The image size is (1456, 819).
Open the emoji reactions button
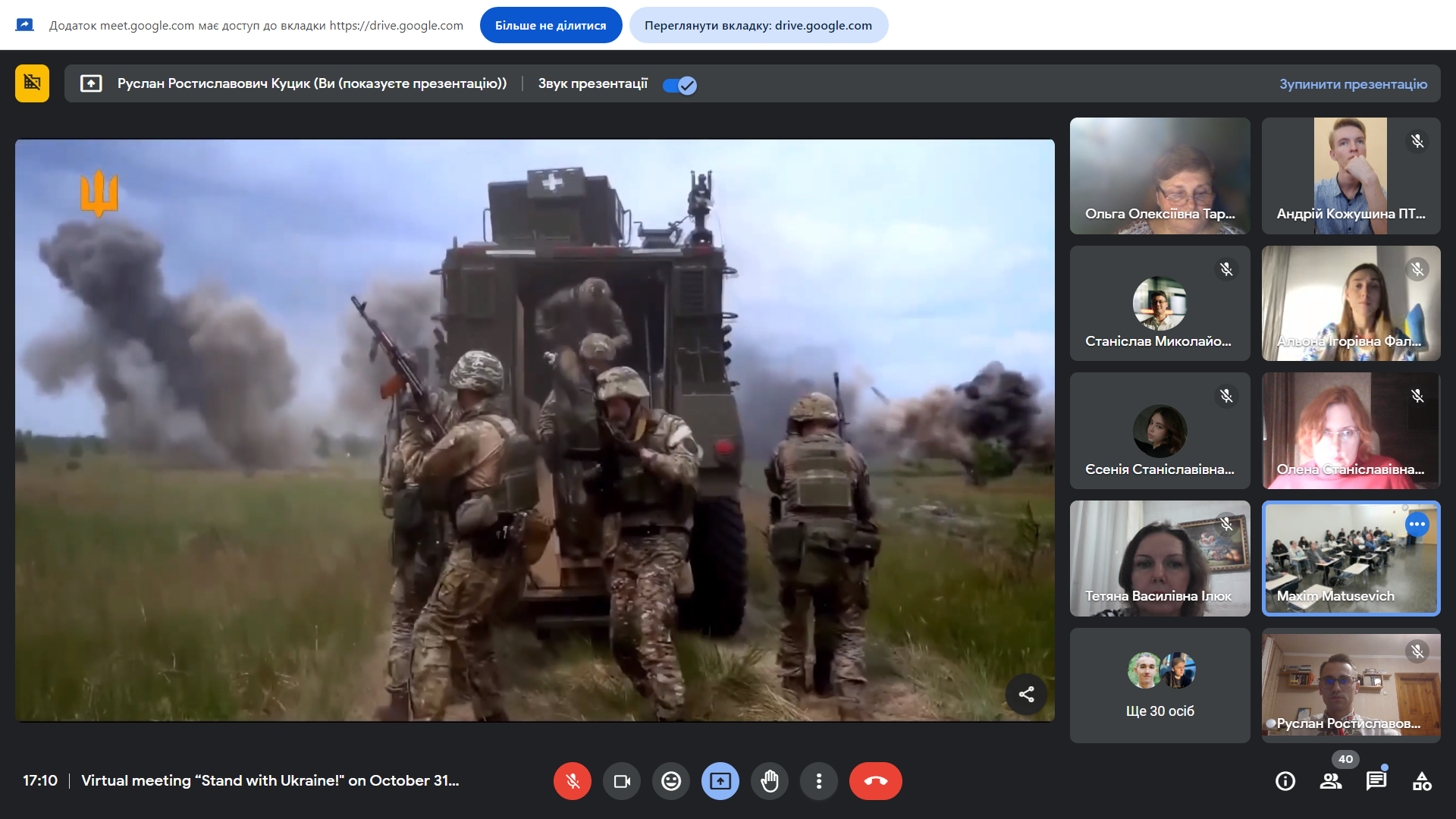(671, 781)
